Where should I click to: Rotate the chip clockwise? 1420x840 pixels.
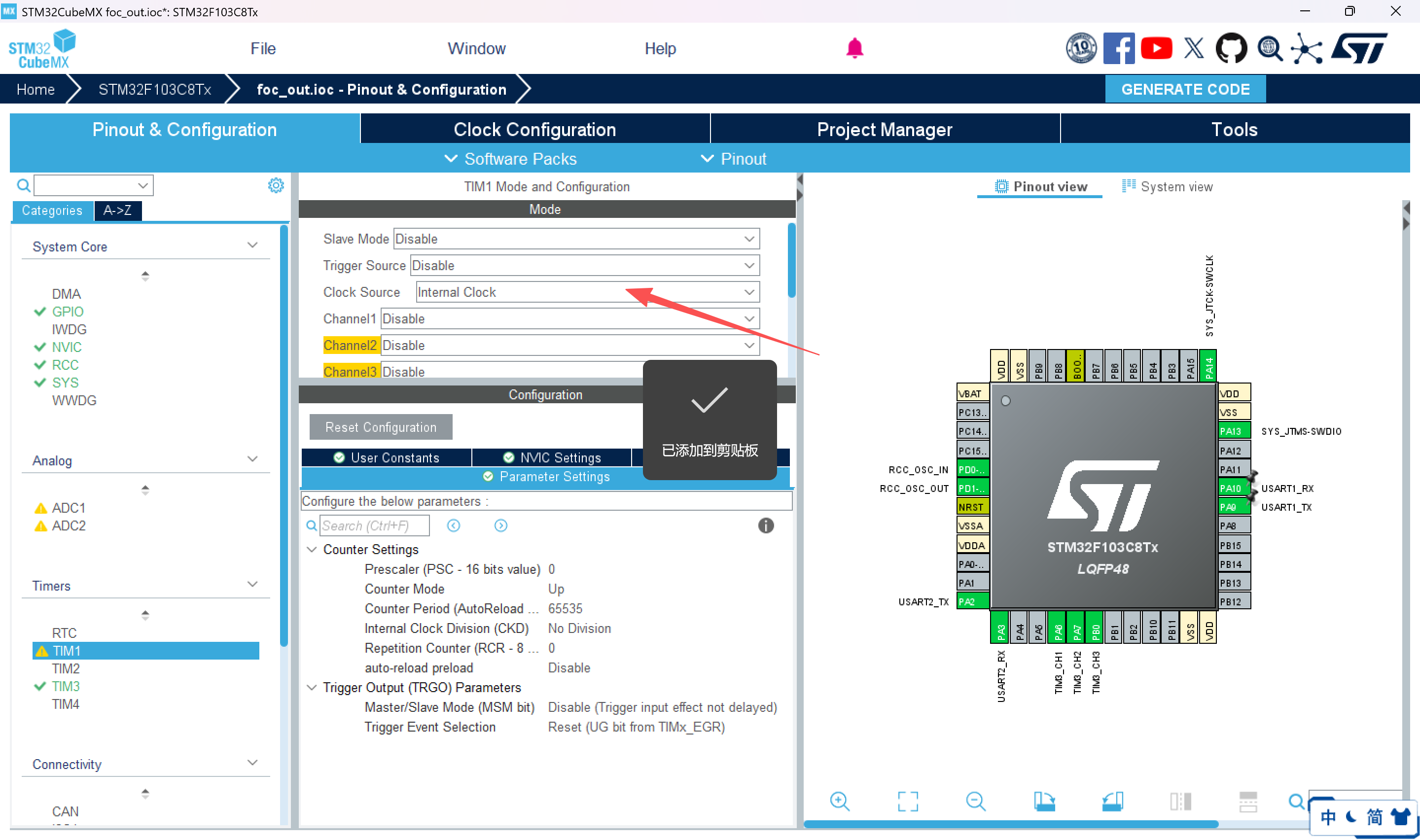click(1044, 801)
